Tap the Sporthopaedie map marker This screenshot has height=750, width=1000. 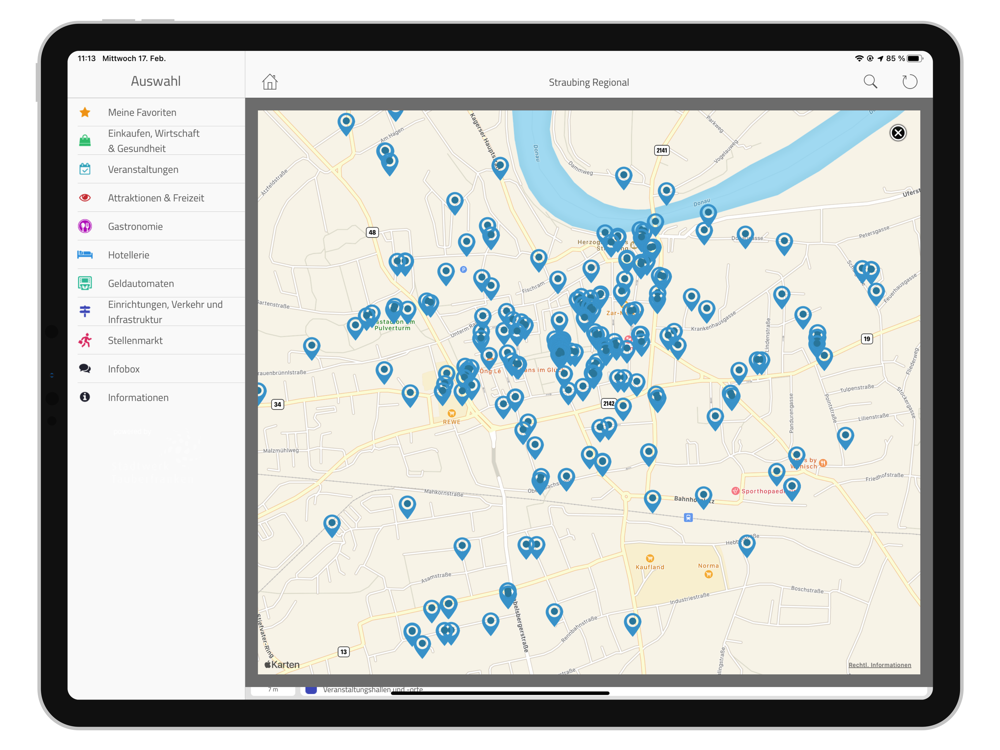point(735,491)
